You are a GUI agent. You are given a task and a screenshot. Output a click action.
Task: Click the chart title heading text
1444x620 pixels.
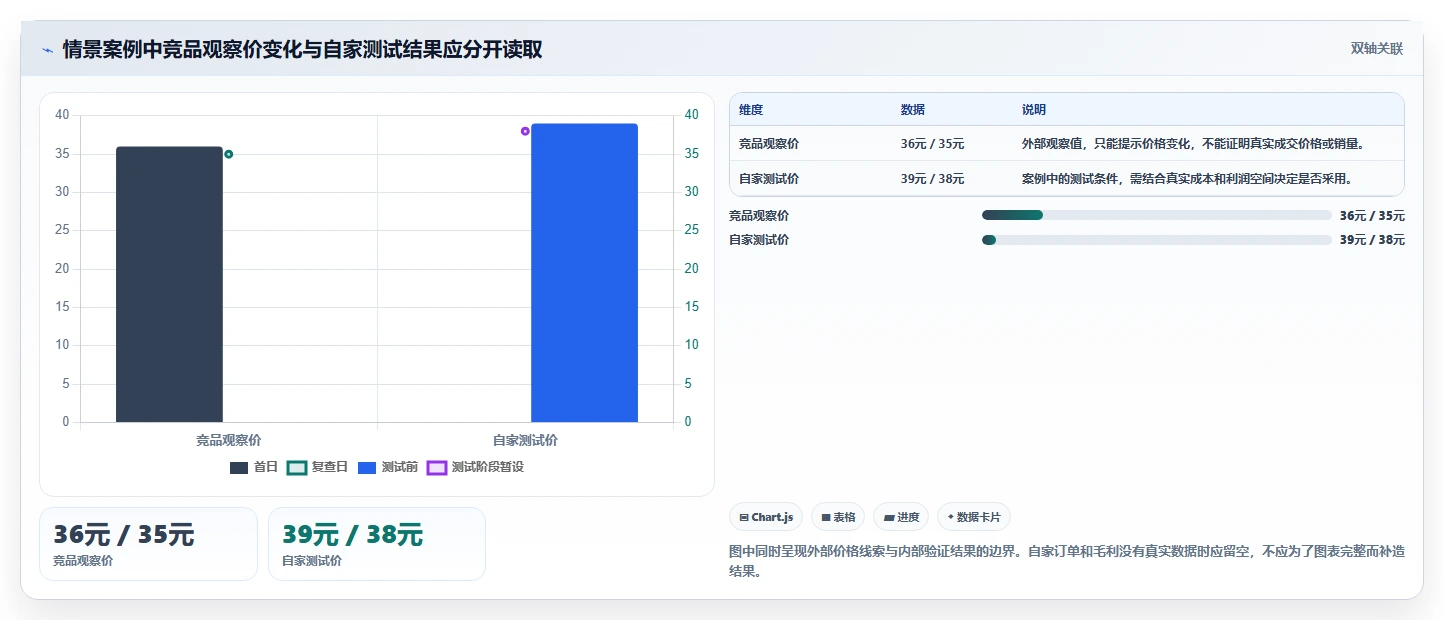[x=302, y=49]
